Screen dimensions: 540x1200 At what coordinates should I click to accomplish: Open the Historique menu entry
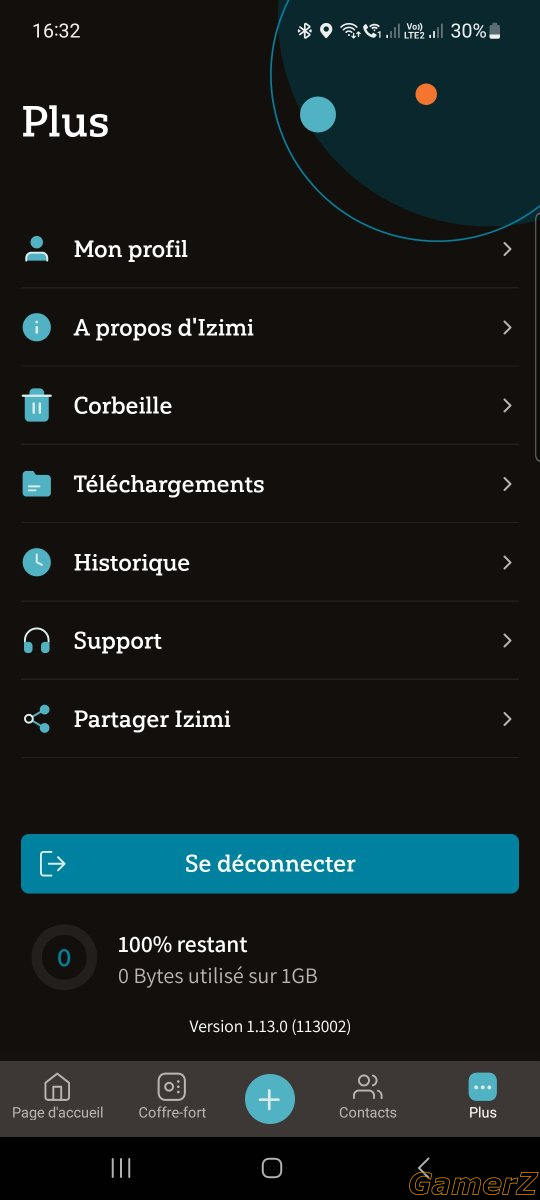pyautogui.click(x=270, y=562)
